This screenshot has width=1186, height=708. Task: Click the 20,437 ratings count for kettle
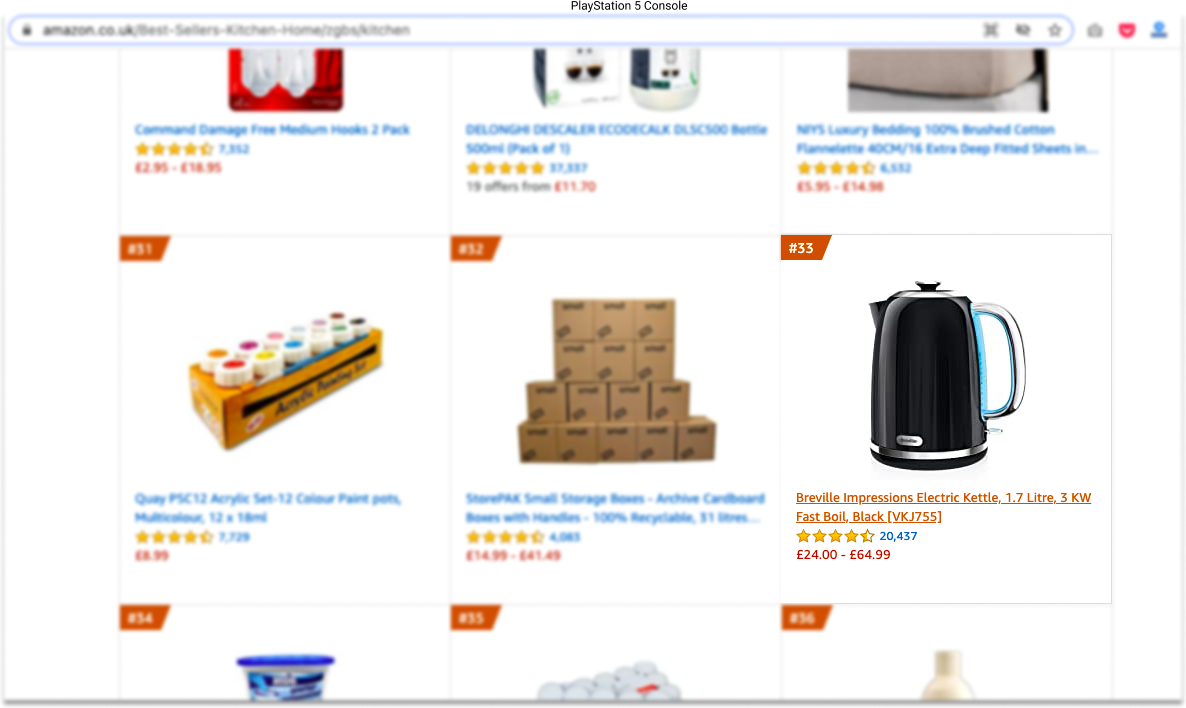898,536
